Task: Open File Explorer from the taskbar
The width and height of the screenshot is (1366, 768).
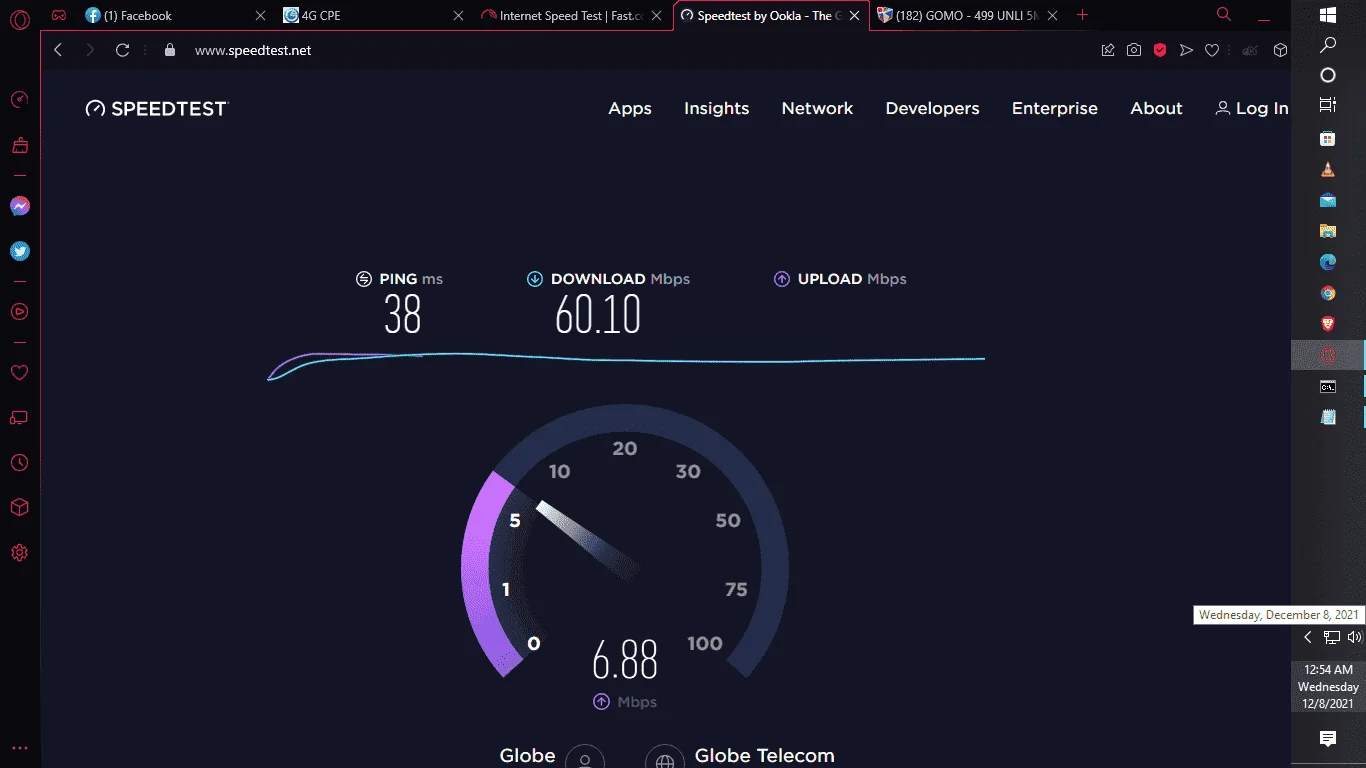Action: point(1328,231)
